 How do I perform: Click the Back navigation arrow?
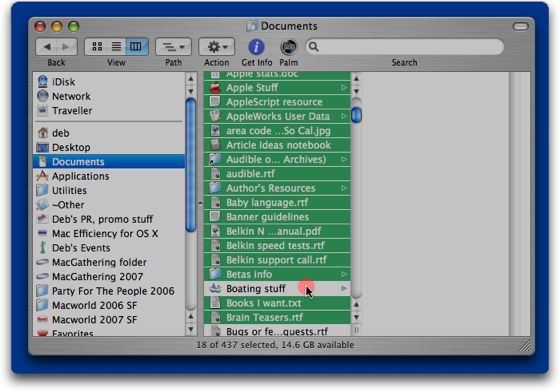click(47, 47)
